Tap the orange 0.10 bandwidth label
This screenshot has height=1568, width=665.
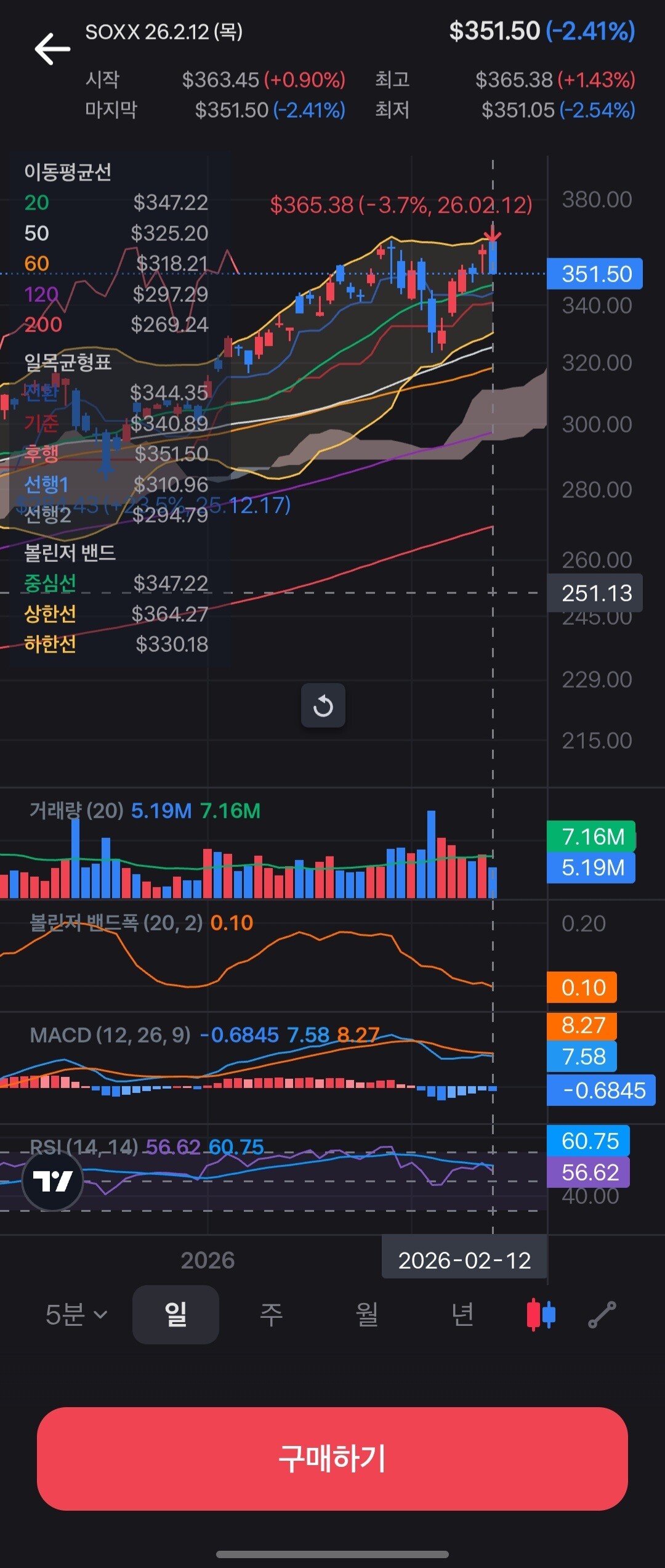(582, 987)
